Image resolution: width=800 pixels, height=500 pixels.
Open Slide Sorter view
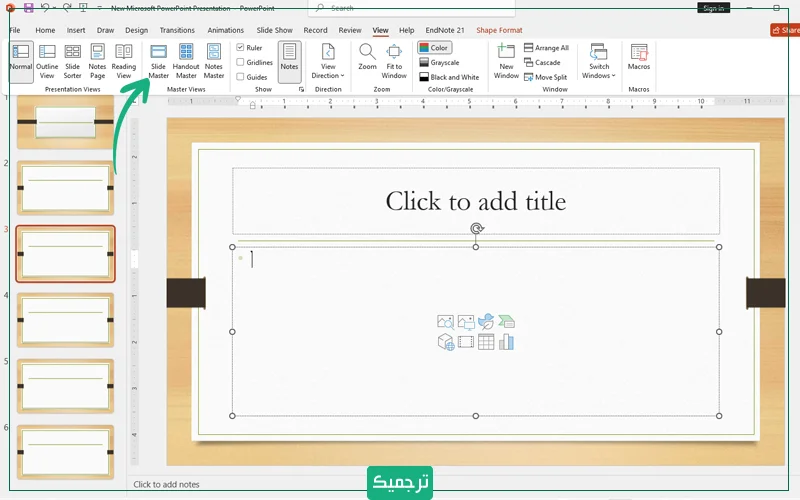72,61
